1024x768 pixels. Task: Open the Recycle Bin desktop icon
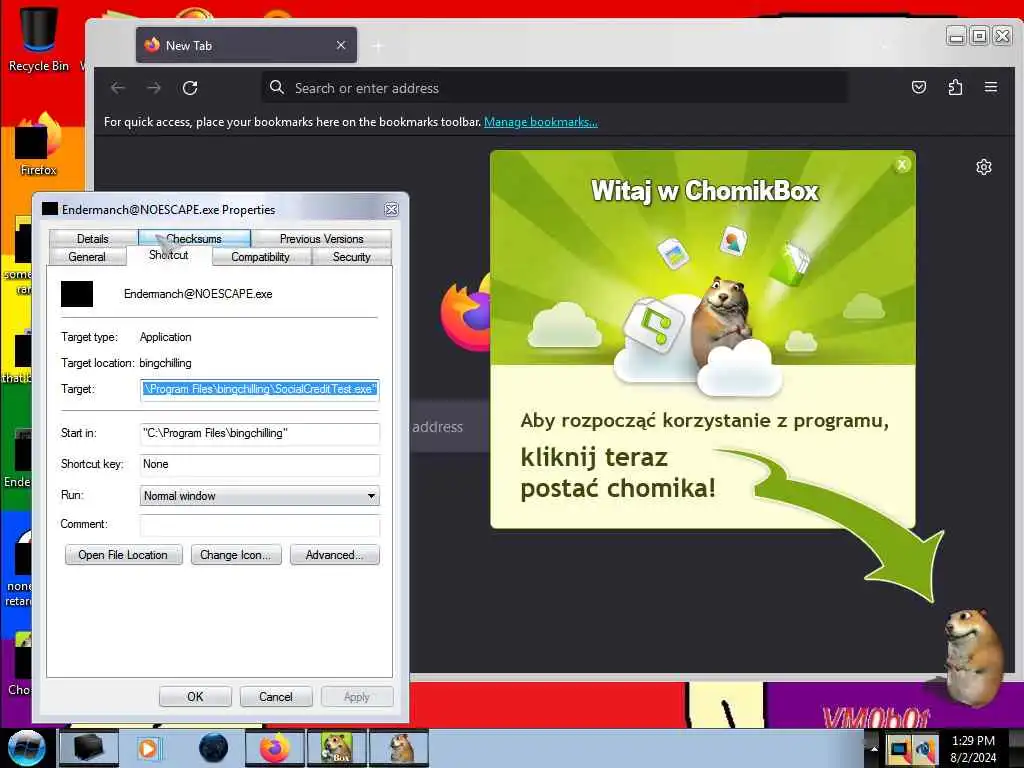(39, 38)
